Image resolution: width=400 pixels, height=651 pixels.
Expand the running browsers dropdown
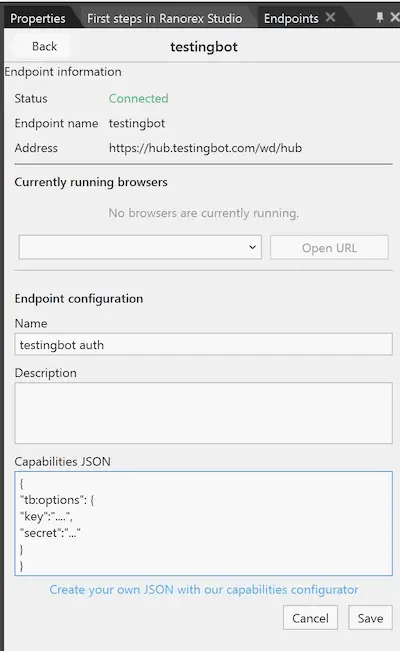pos(140,247)
